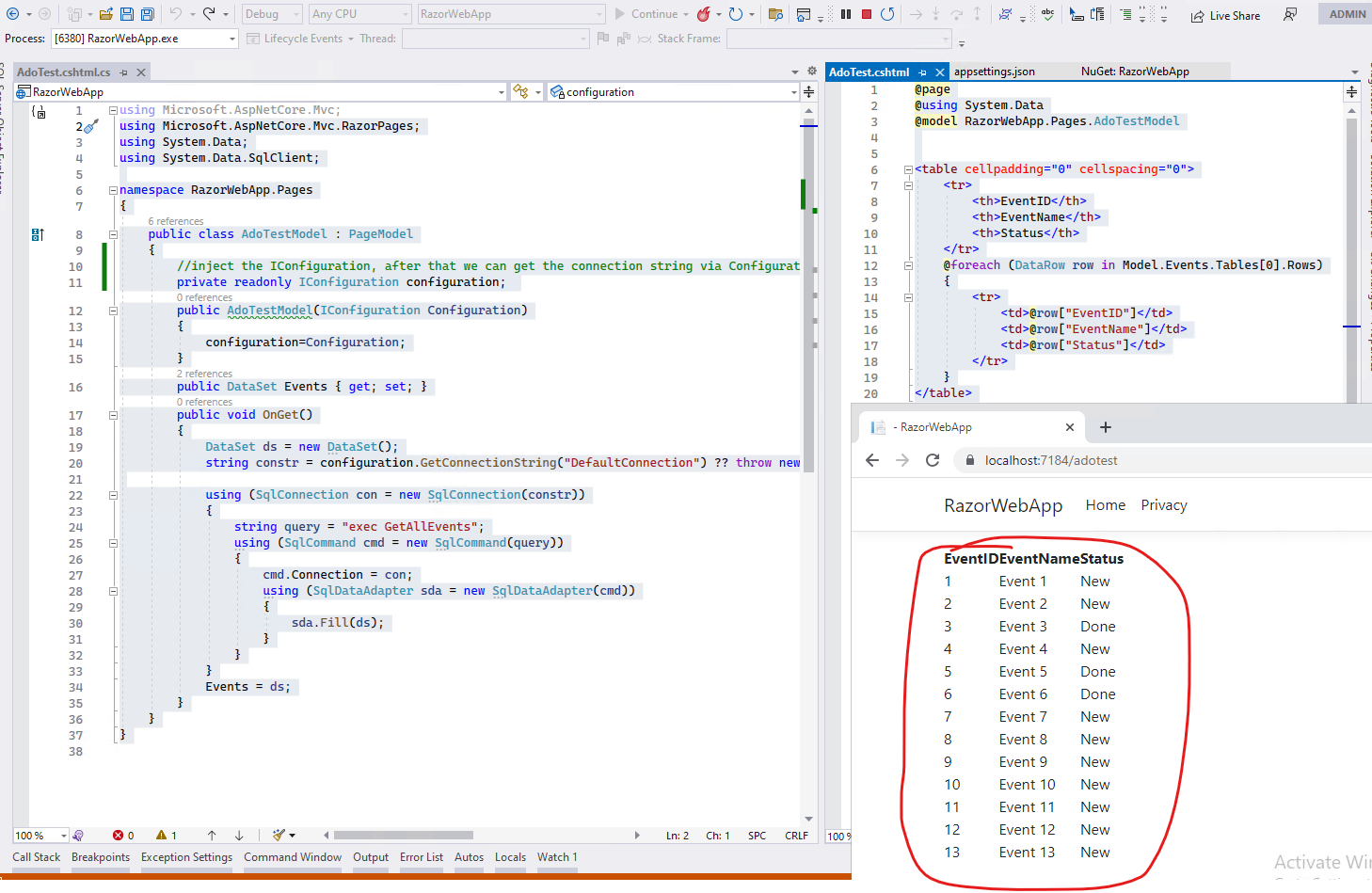The image size is (1372, 893).
Task: Open the RazorWebApp project scope dropdown
Action: (x=261, y=92)
